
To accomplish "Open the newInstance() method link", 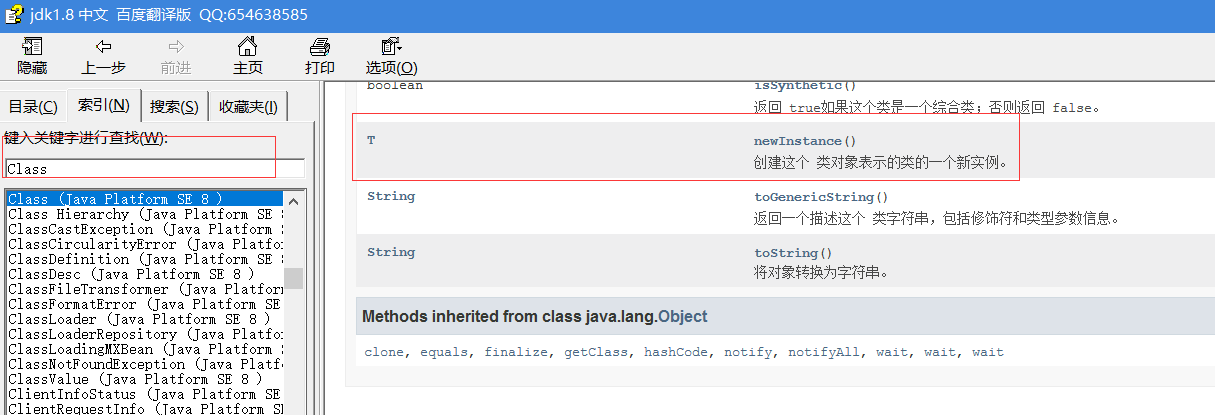I will [805, 141].
